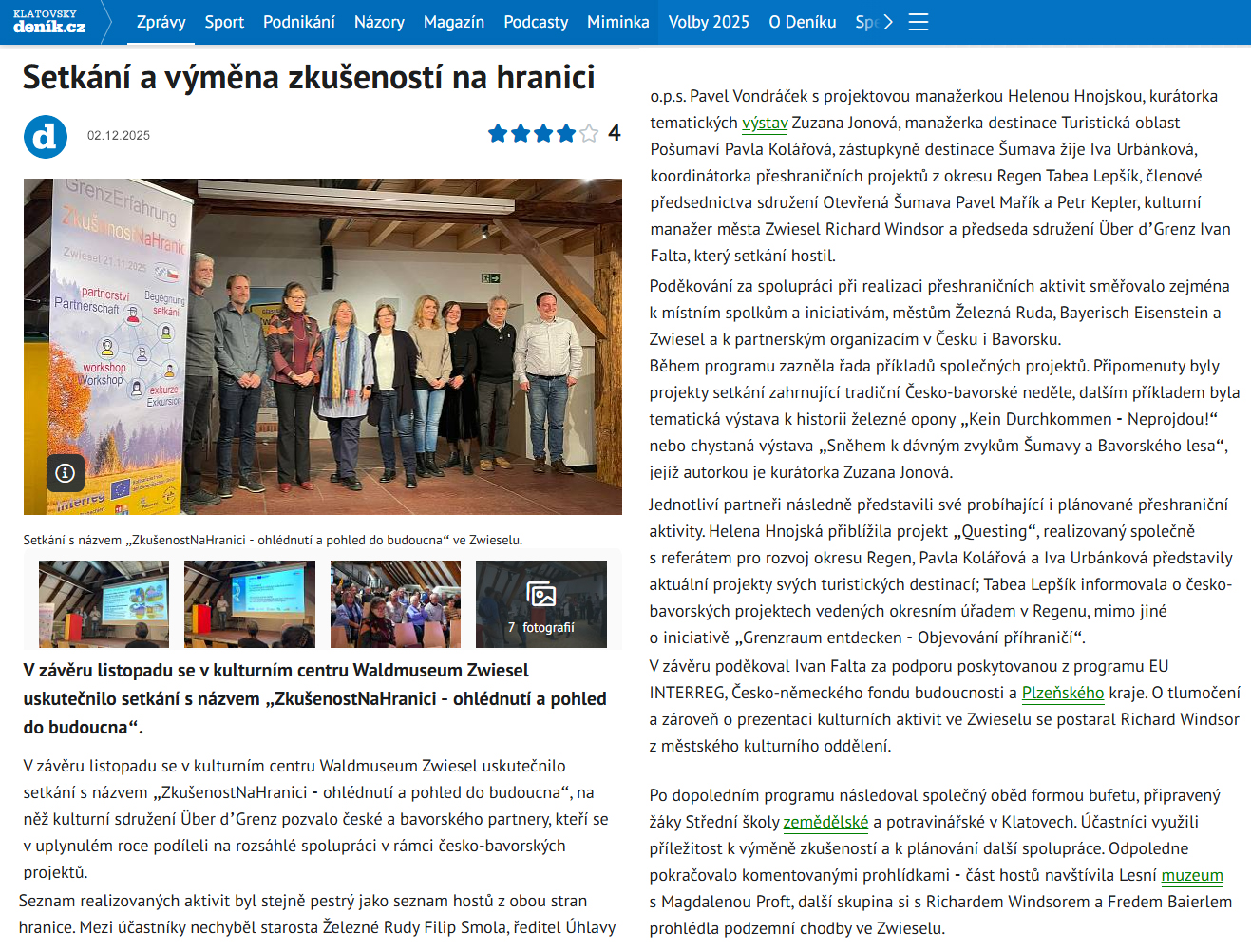The height and width of the screenshot is (952, 1251).
Task: Click the third rating star
Action: pos(543,134)
